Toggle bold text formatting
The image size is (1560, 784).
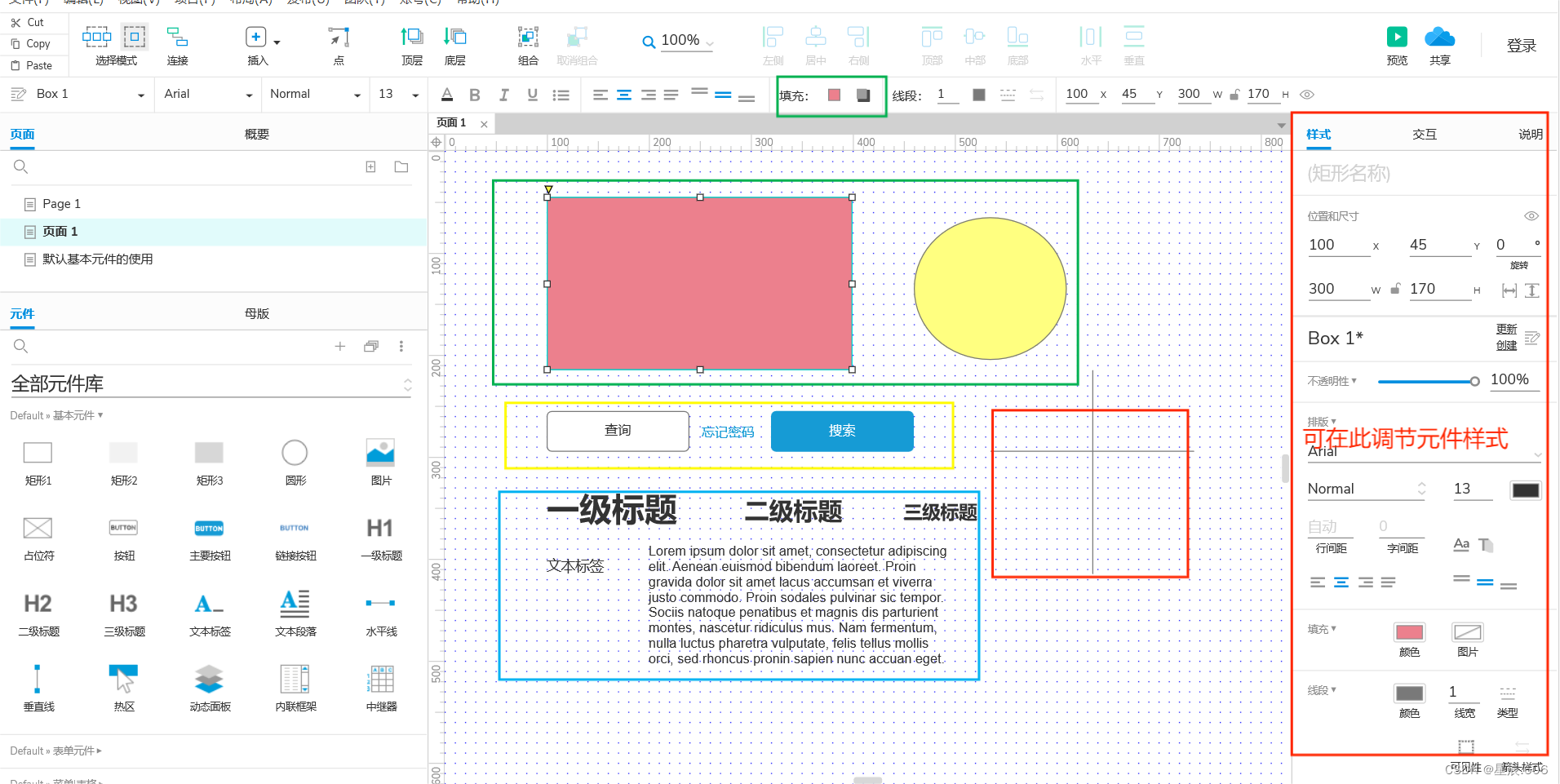(475, 95)
